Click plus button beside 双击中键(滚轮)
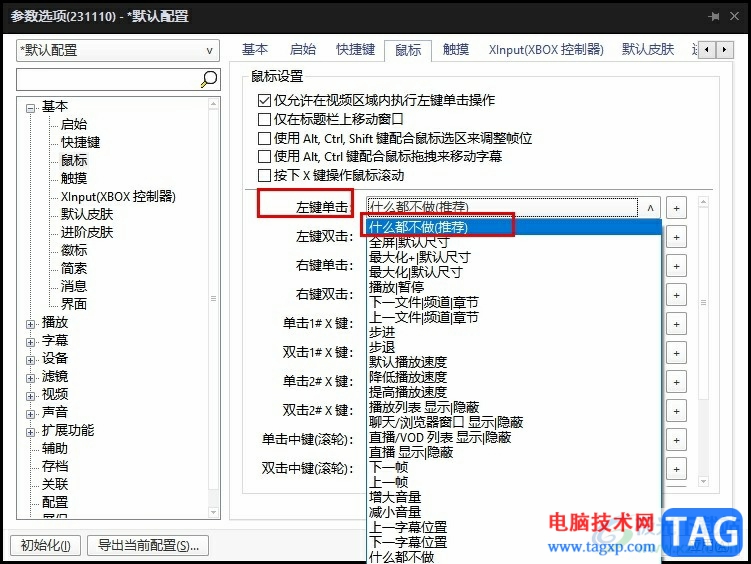The height and width of the screenshot is (564, 751). [676, 469]
